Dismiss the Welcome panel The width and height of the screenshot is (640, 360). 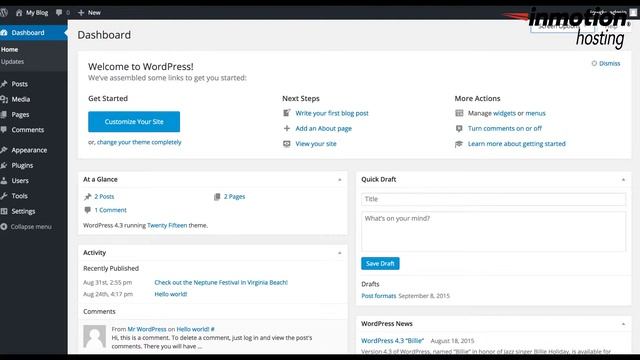pos(606,63)
